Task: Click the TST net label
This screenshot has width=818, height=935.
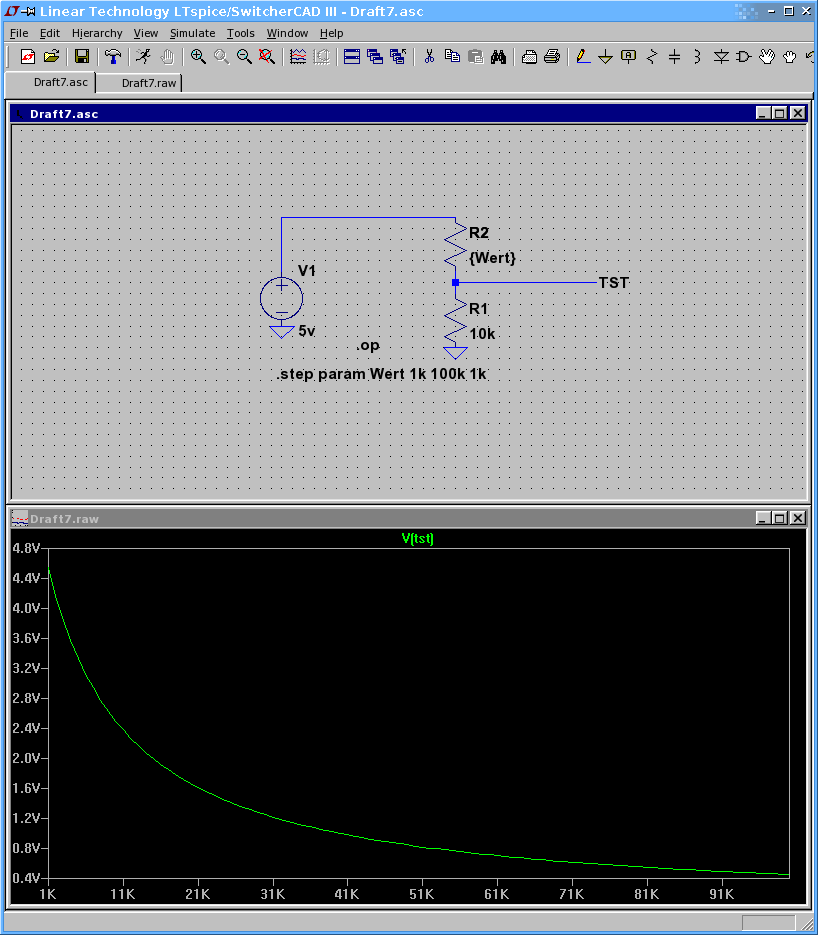Action: [x=614, y=283]
